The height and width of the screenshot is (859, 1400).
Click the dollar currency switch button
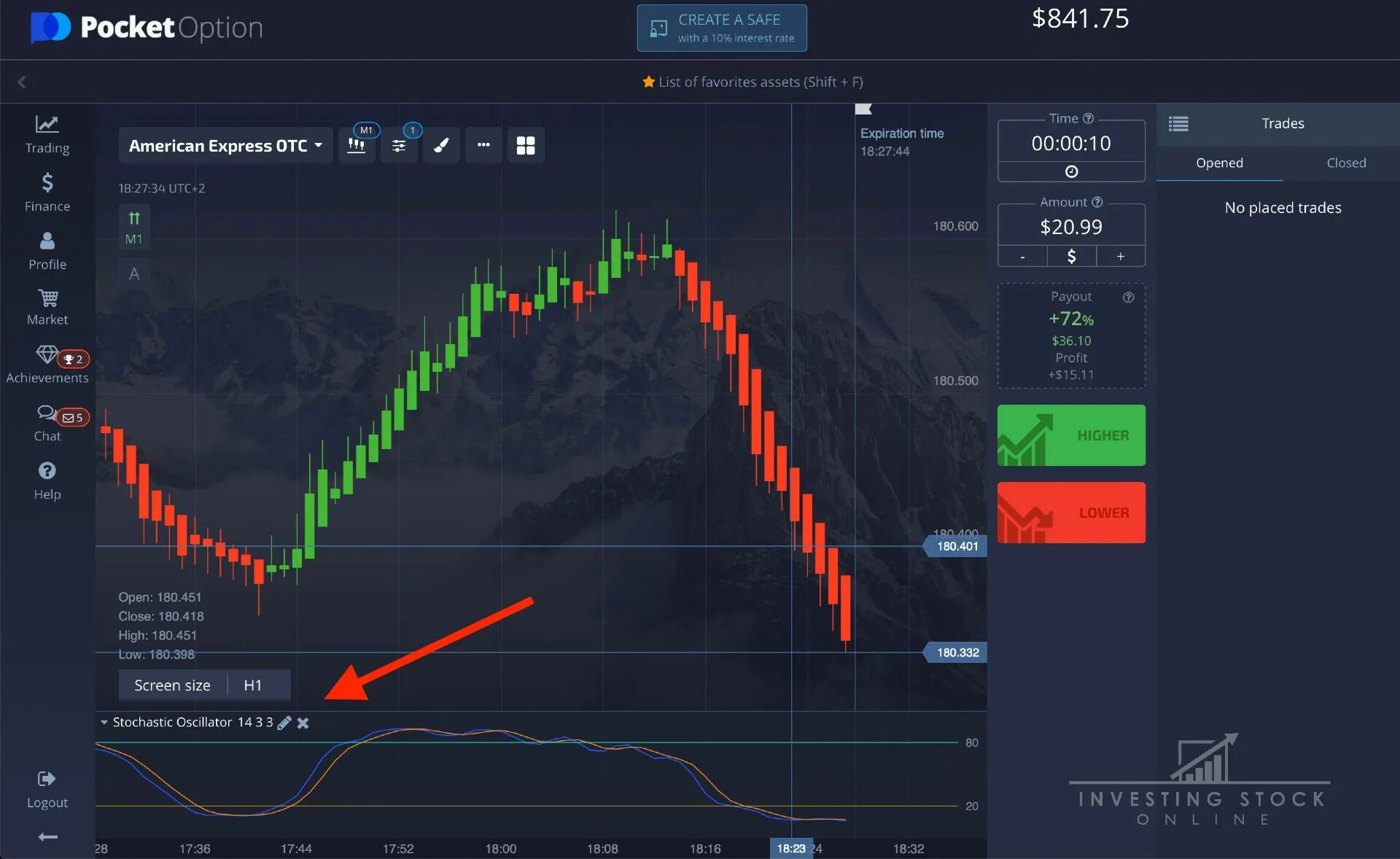pyautogui.click(x=1071, y=257)
